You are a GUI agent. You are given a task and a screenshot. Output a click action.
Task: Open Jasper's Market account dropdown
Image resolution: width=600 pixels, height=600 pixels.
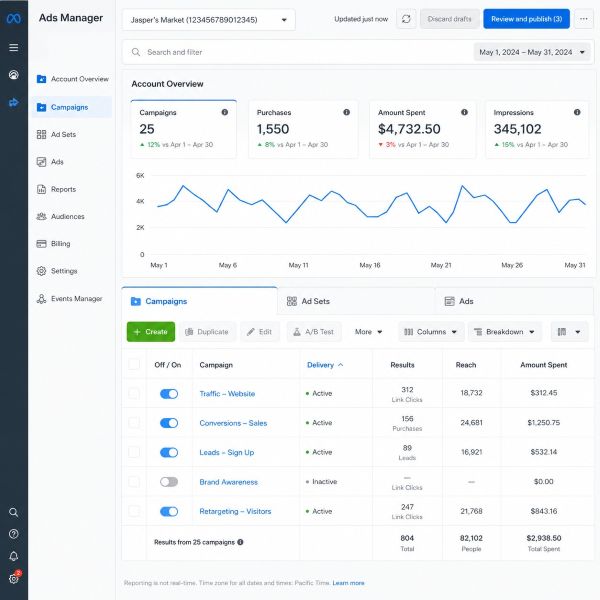coord(209,20)
